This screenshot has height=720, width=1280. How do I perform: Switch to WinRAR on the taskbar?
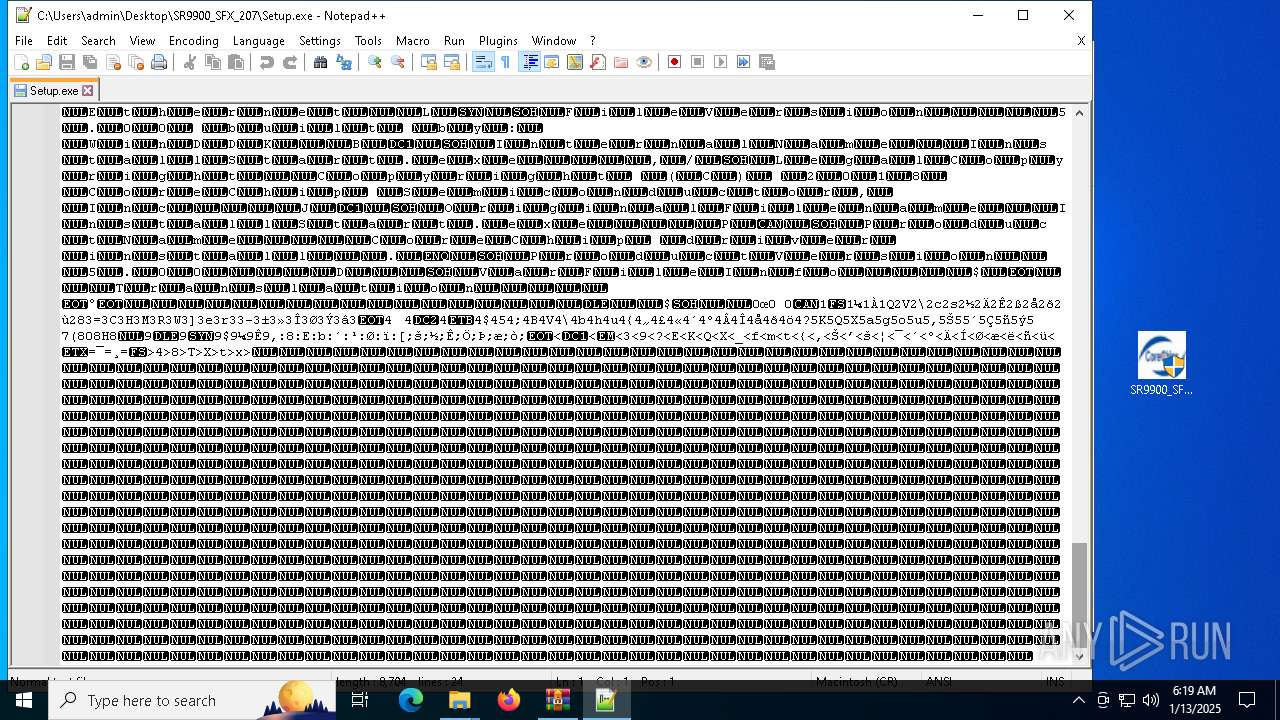558,700
